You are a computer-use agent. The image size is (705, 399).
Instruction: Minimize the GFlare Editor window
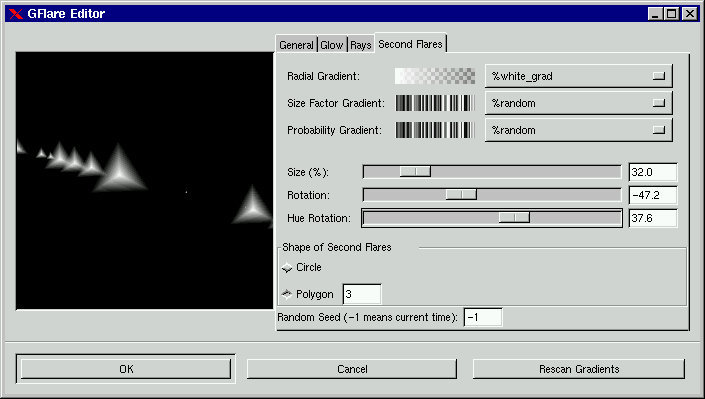[656, 13]
